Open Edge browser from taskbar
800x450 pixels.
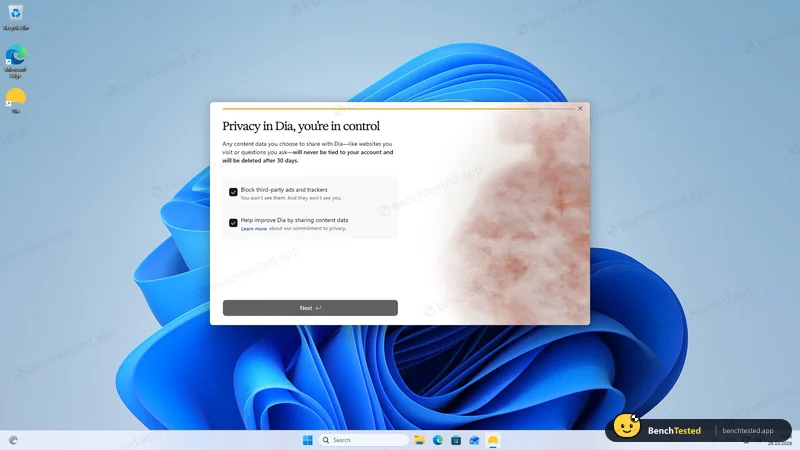[x=438, y=440]
